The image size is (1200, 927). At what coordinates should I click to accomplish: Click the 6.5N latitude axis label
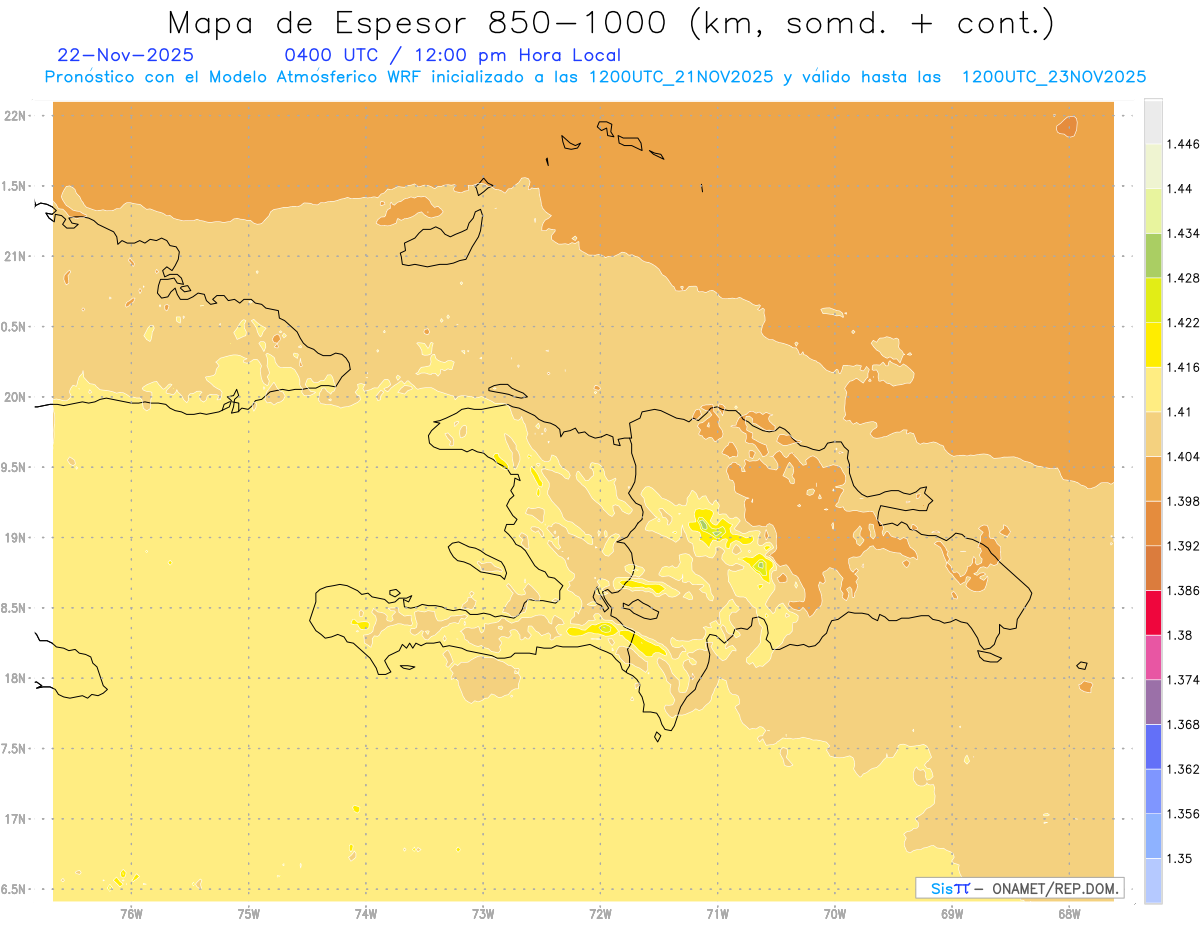(14, 889)
